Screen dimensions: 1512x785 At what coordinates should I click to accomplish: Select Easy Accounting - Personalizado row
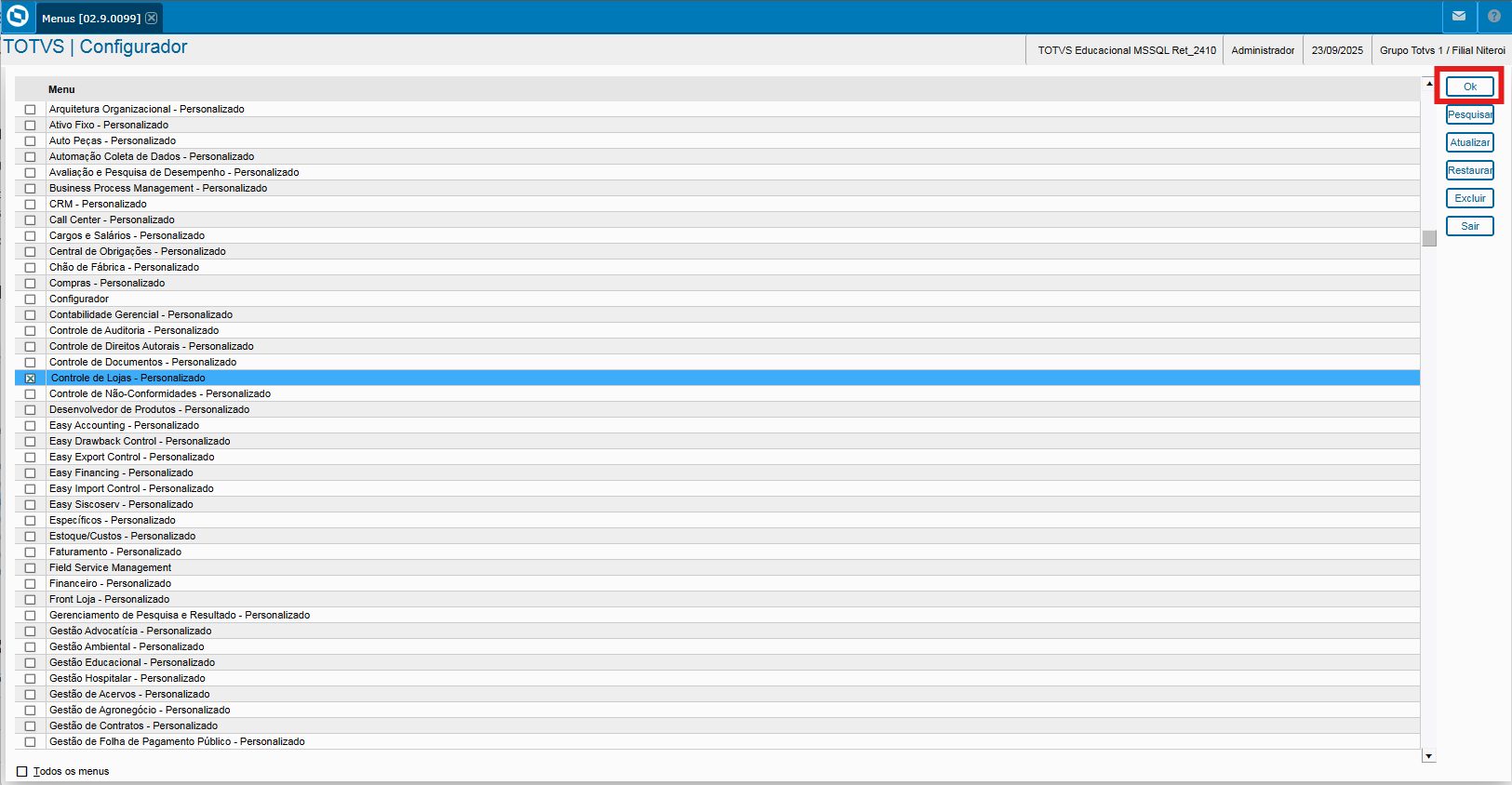coord(717,426)
